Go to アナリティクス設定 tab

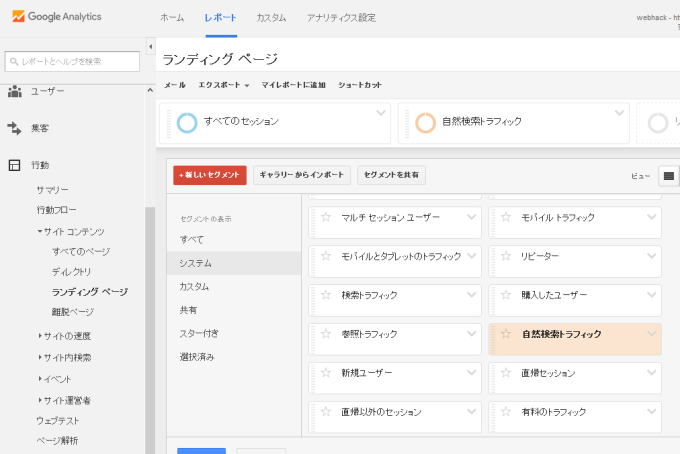point(341,18)
